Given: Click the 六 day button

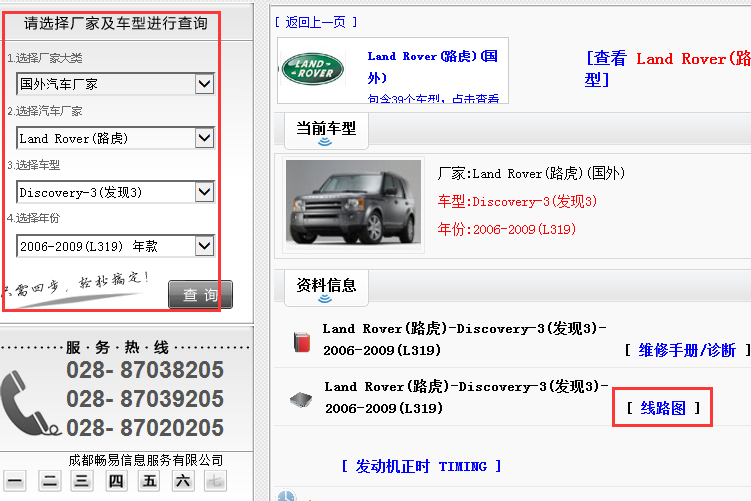Looking at the screenshot, I should [x=183, y=481].
